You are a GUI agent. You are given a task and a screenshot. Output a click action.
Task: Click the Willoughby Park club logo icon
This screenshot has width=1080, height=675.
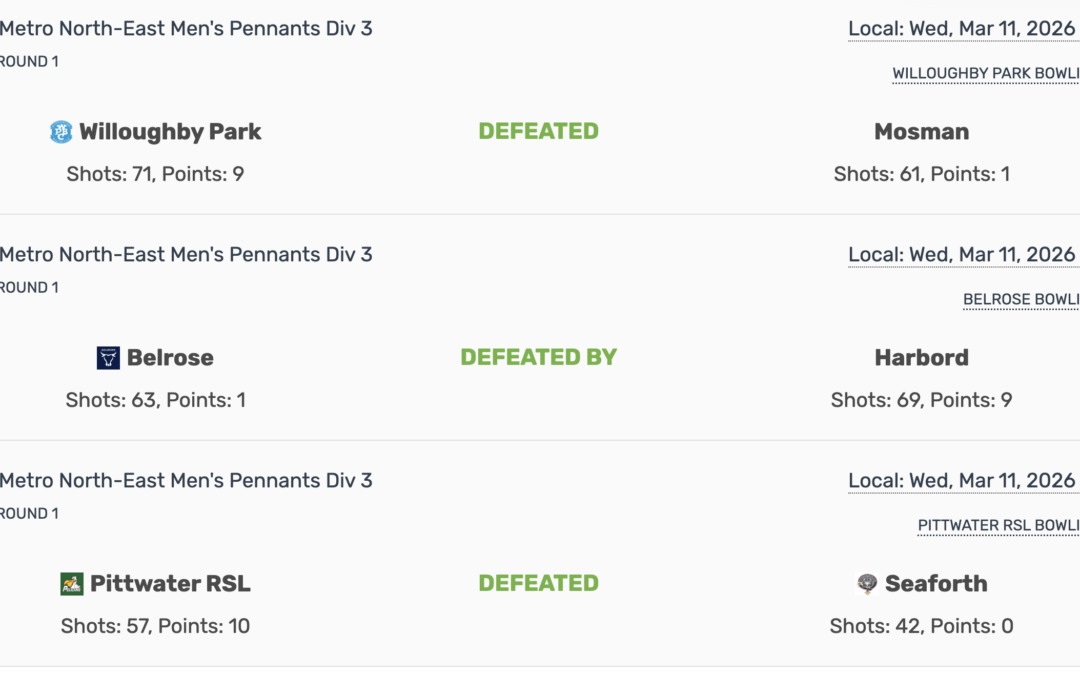tap(62, 131)
